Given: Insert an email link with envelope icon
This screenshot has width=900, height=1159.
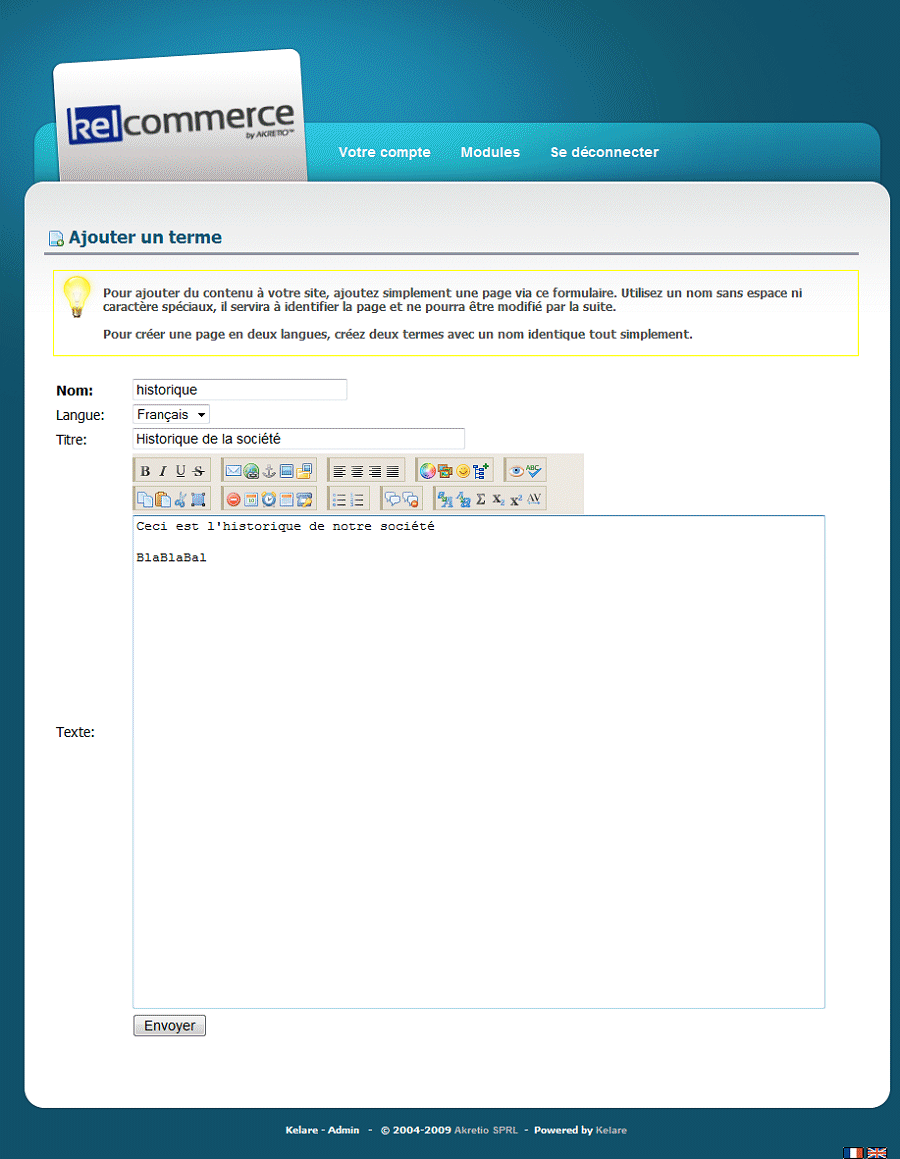Looking at the screenshot, I should coord(233,471).
